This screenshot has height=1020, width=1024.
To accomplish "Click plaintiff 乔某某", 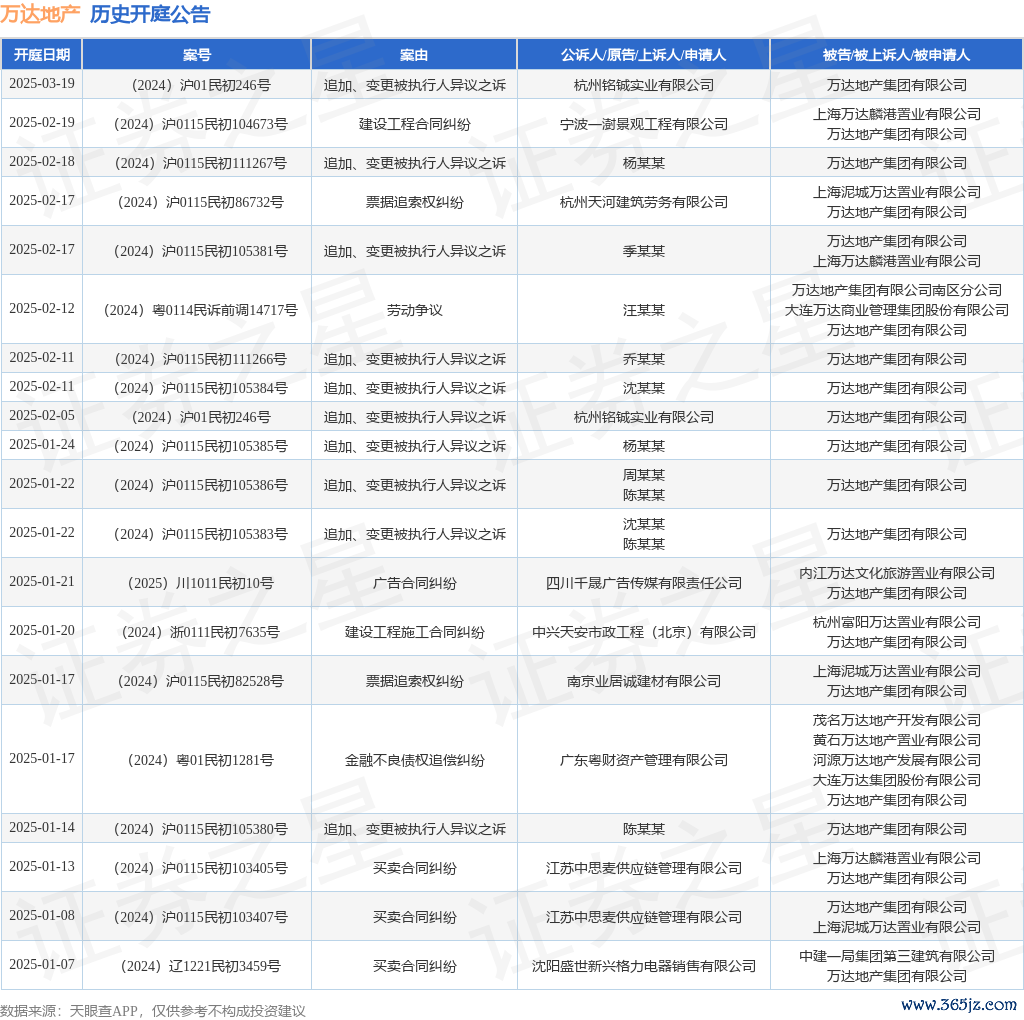I will point(643,359).
